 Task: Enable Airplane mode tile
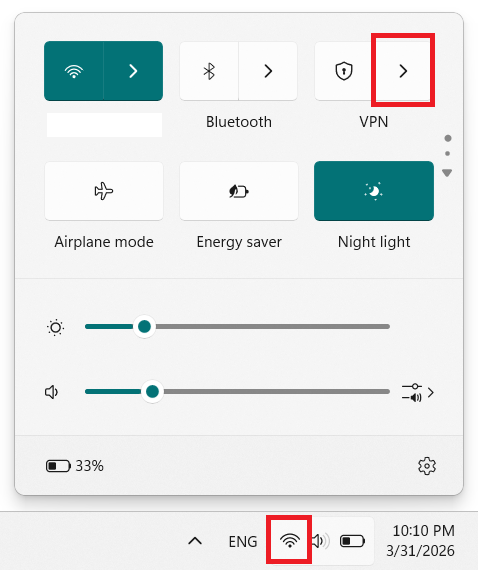104,191
